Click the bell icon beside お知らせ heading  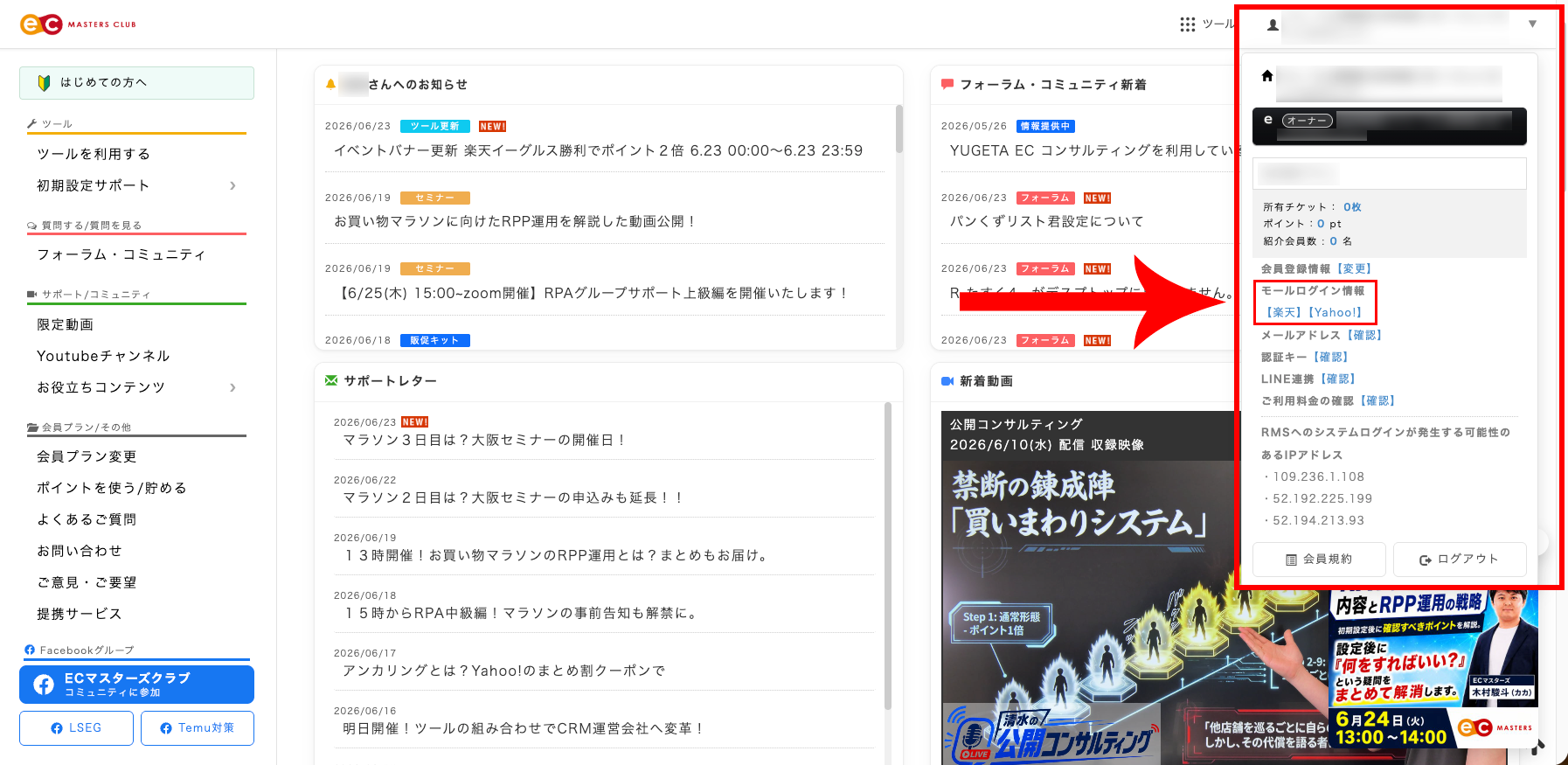[x=330, y=85]
